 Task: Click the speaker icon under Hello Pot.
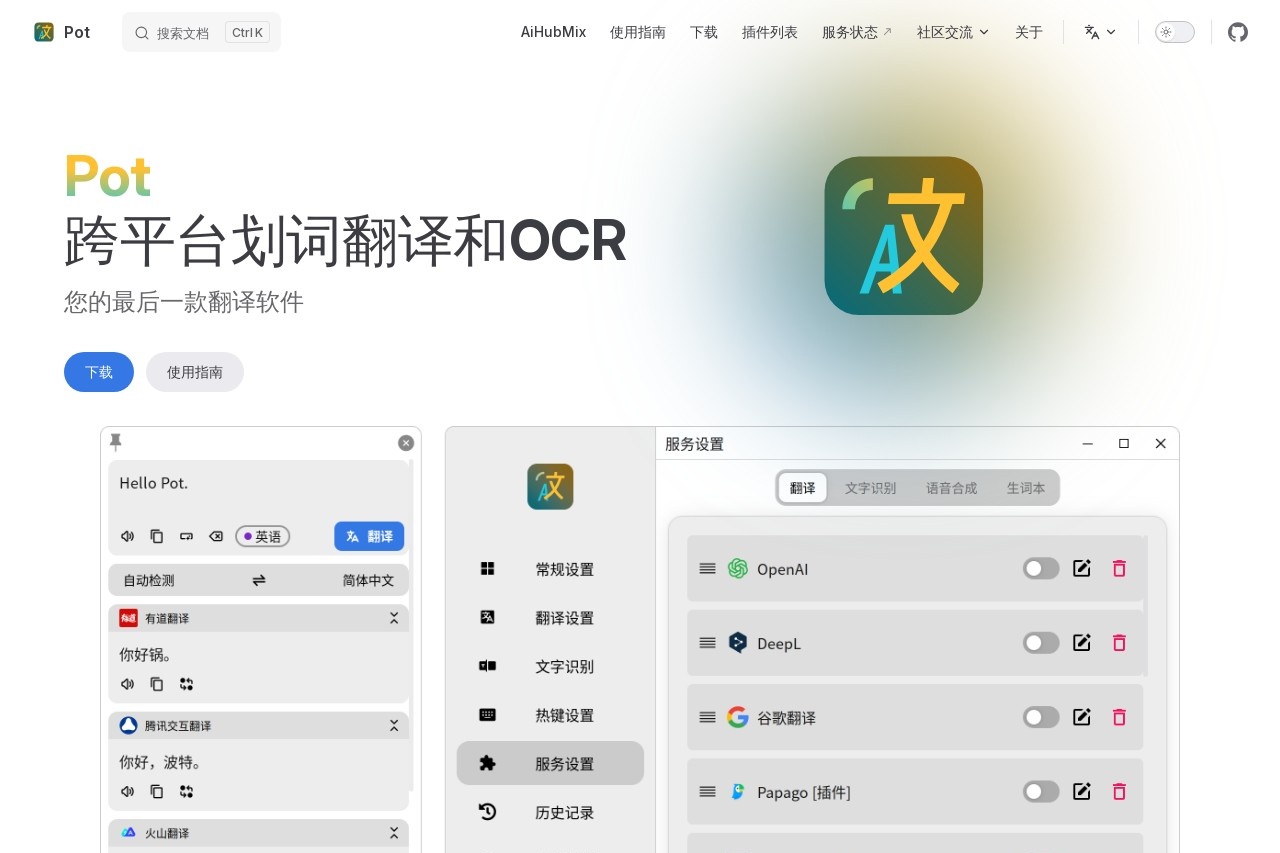127,536
